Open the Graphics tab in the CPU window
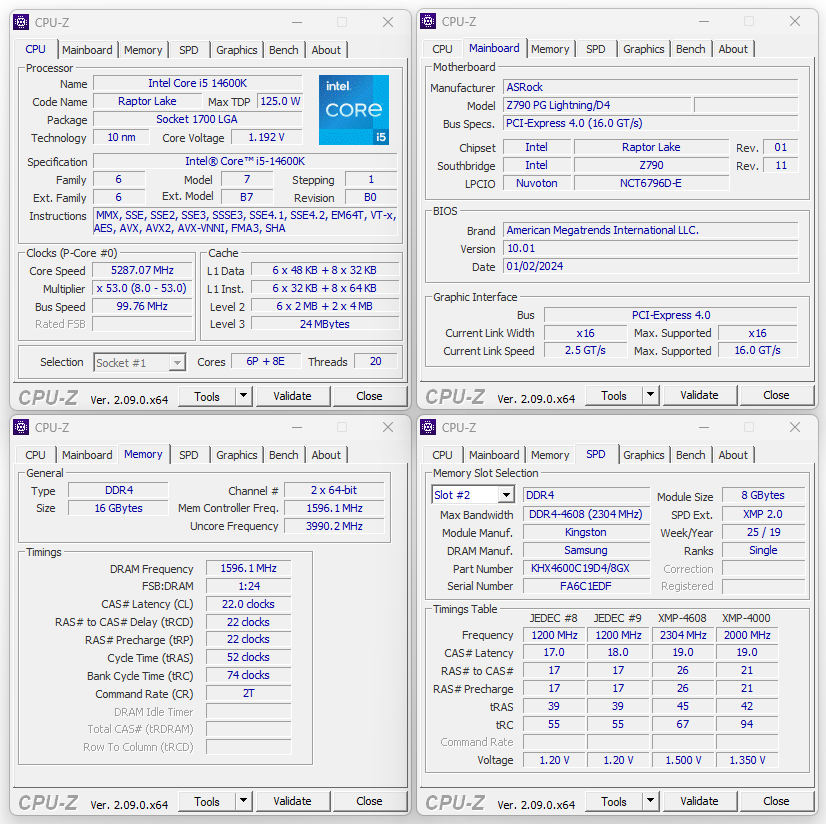 click(x=237, y=50)
